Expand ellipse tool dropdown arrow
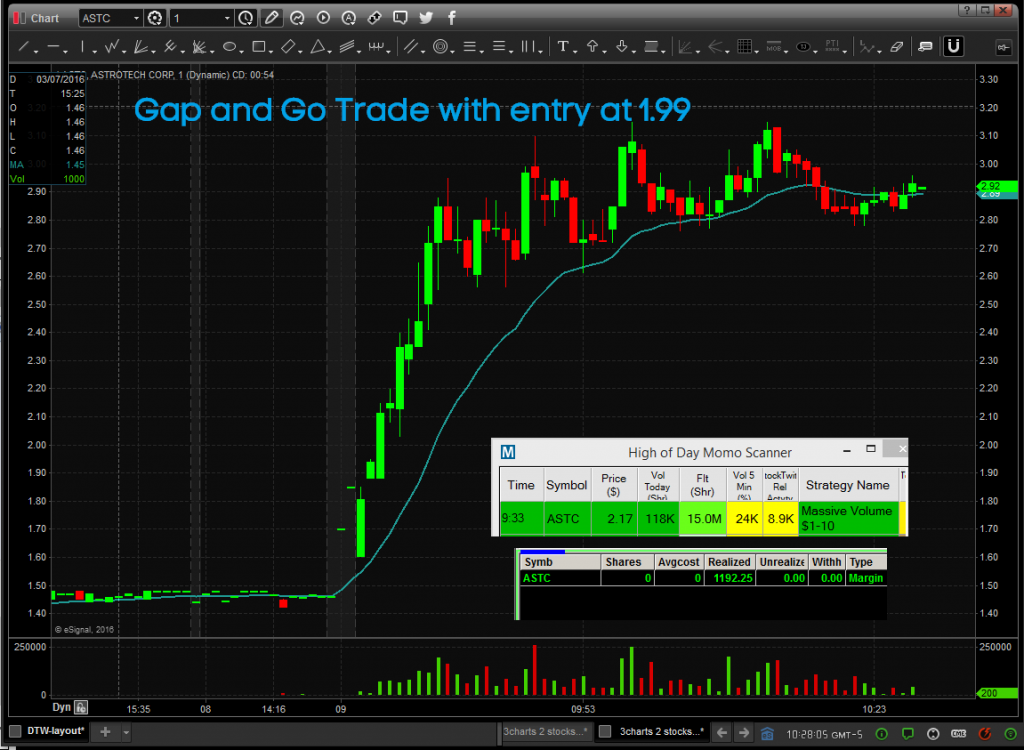Viewport: 1024px width, 750px height. pos(242,51)
